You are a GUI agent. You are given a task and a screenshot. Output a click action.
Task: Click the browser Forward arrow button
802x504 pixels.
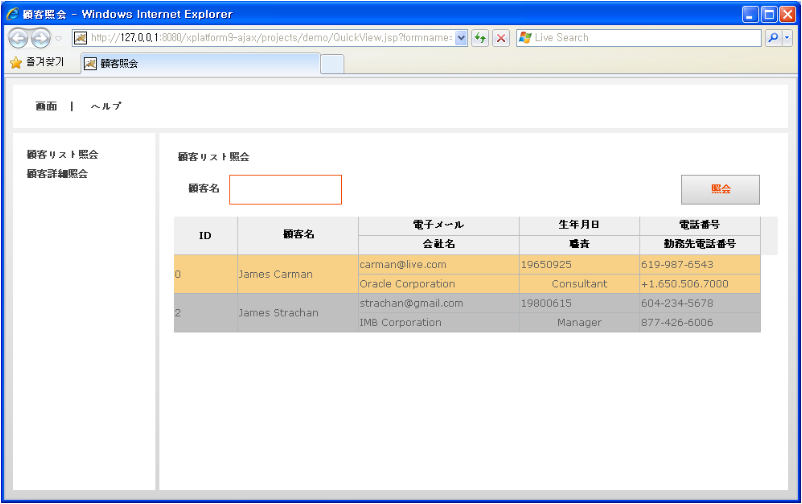coord(41,38)
